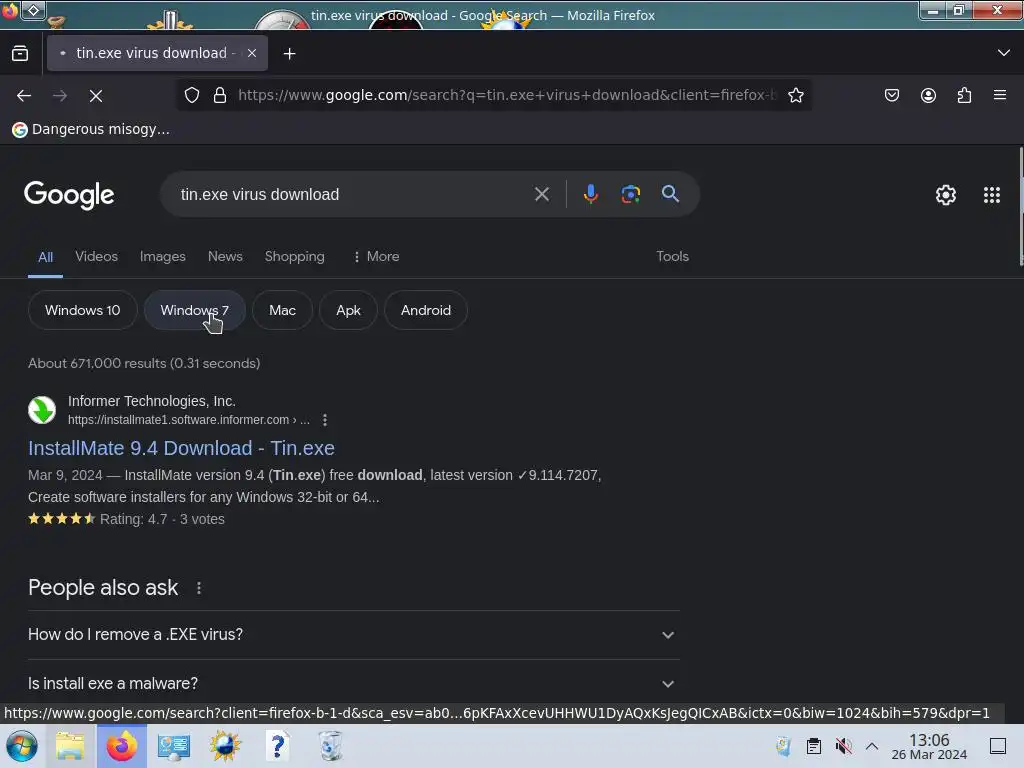Filter results by Apk chip

[x=348, y=310]
